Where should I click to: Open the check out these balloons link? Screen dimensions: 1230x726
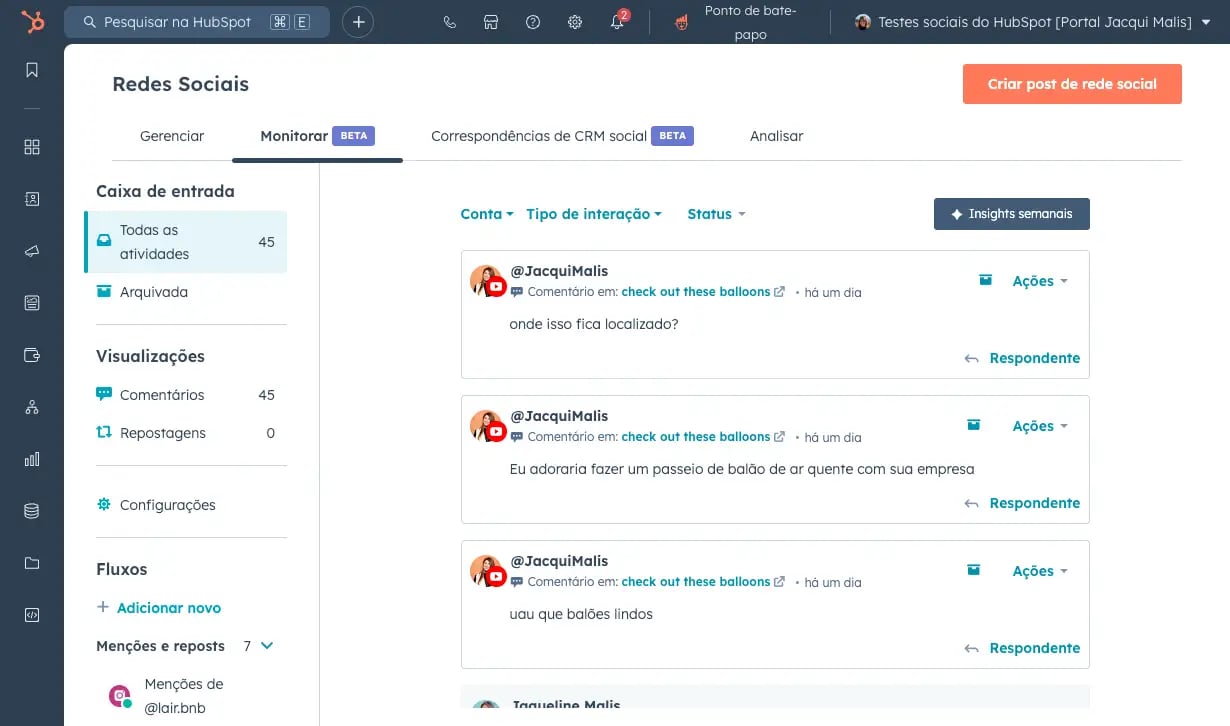coord(697,291)
